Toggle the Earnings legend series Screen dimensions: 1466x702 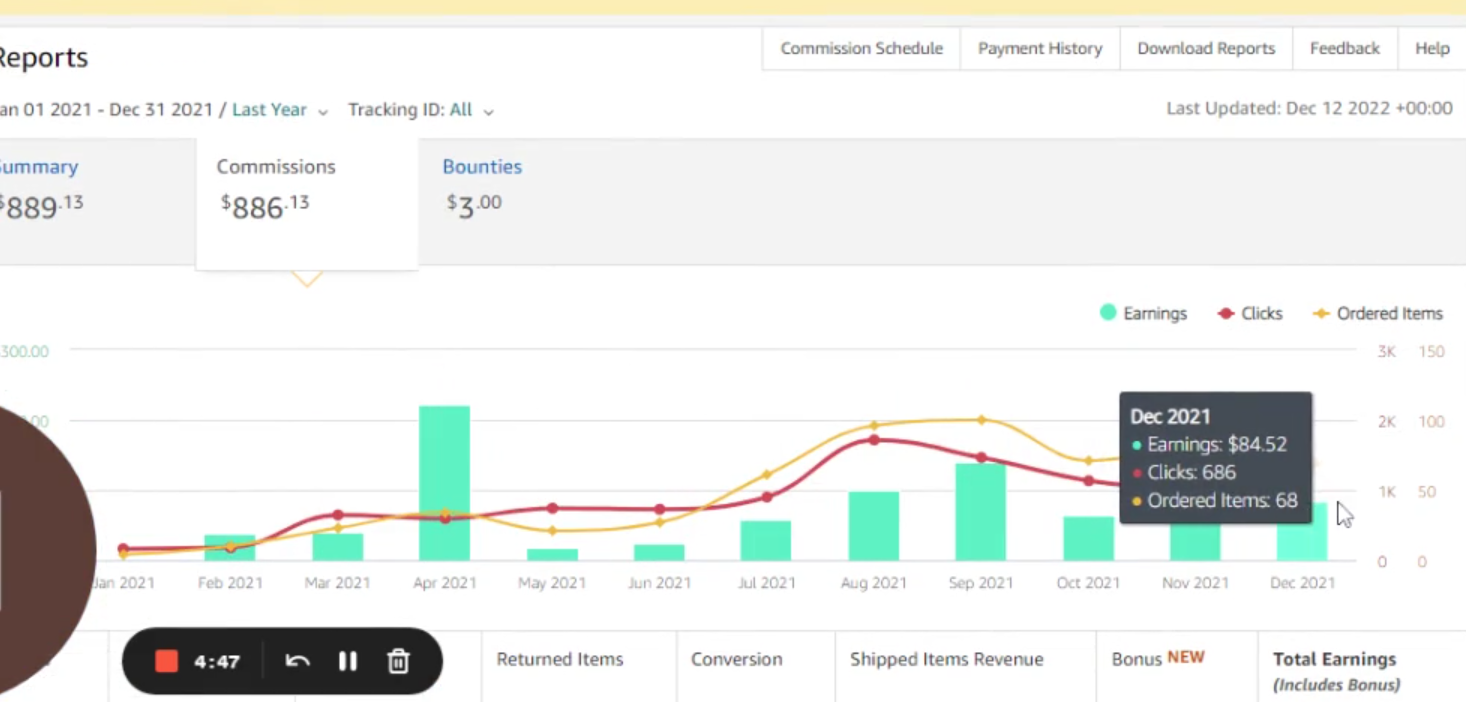(1143, 313)
